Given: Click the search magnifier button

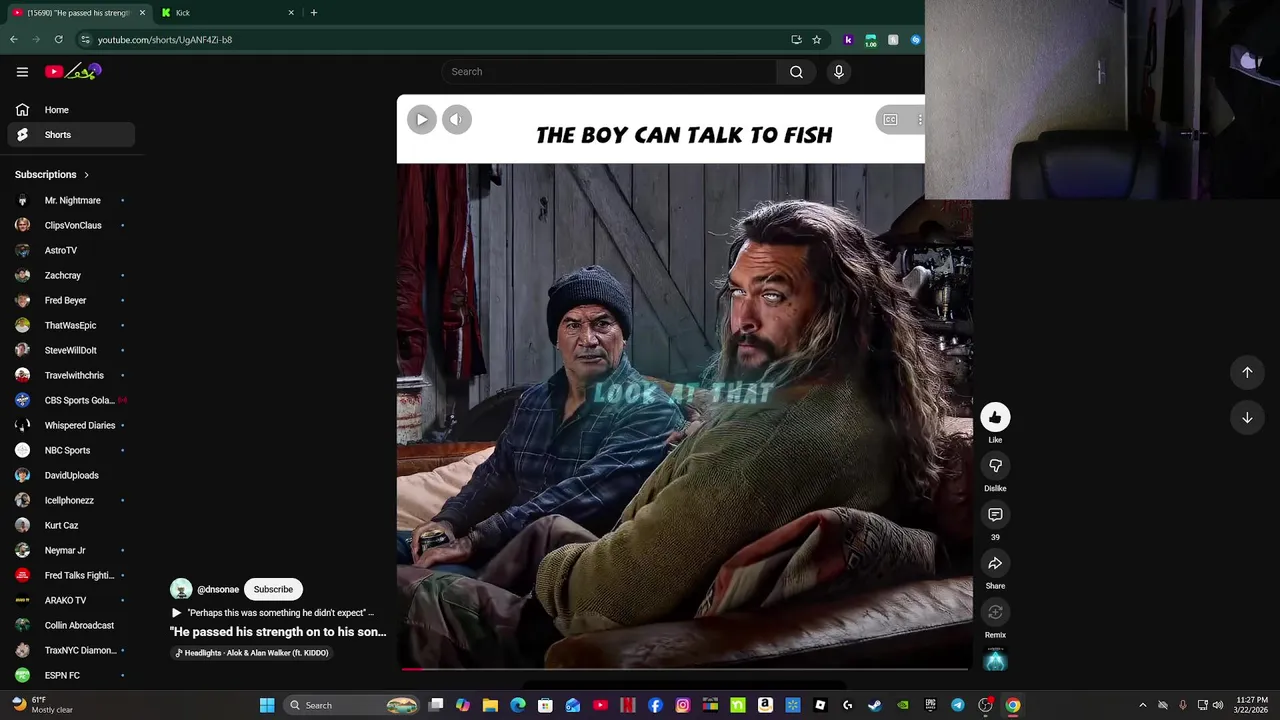Looking at the screenshot, I should [x=796, y=72].
